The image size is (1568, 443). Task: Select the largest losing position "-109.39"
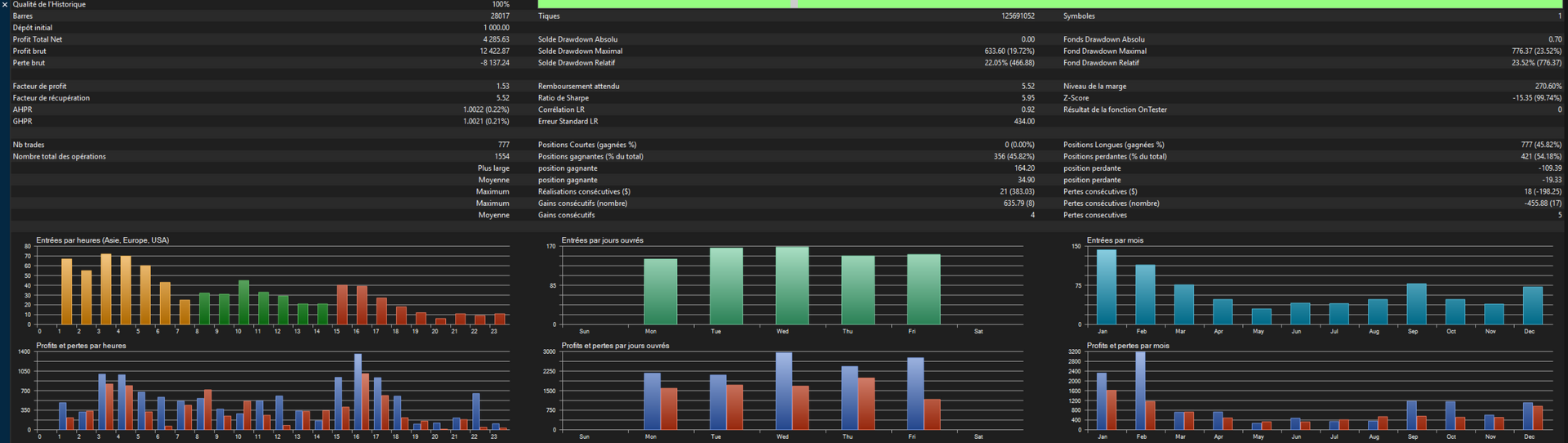pyautogui.click(x=1550, y=168)
